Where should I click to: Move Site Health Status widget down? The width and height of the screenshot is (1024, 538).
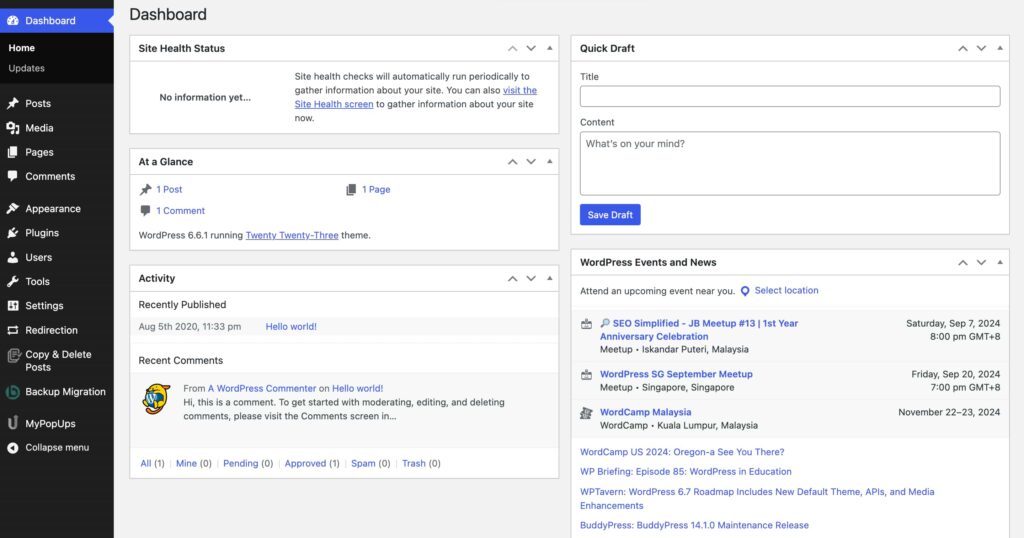(x=531, y=48)
